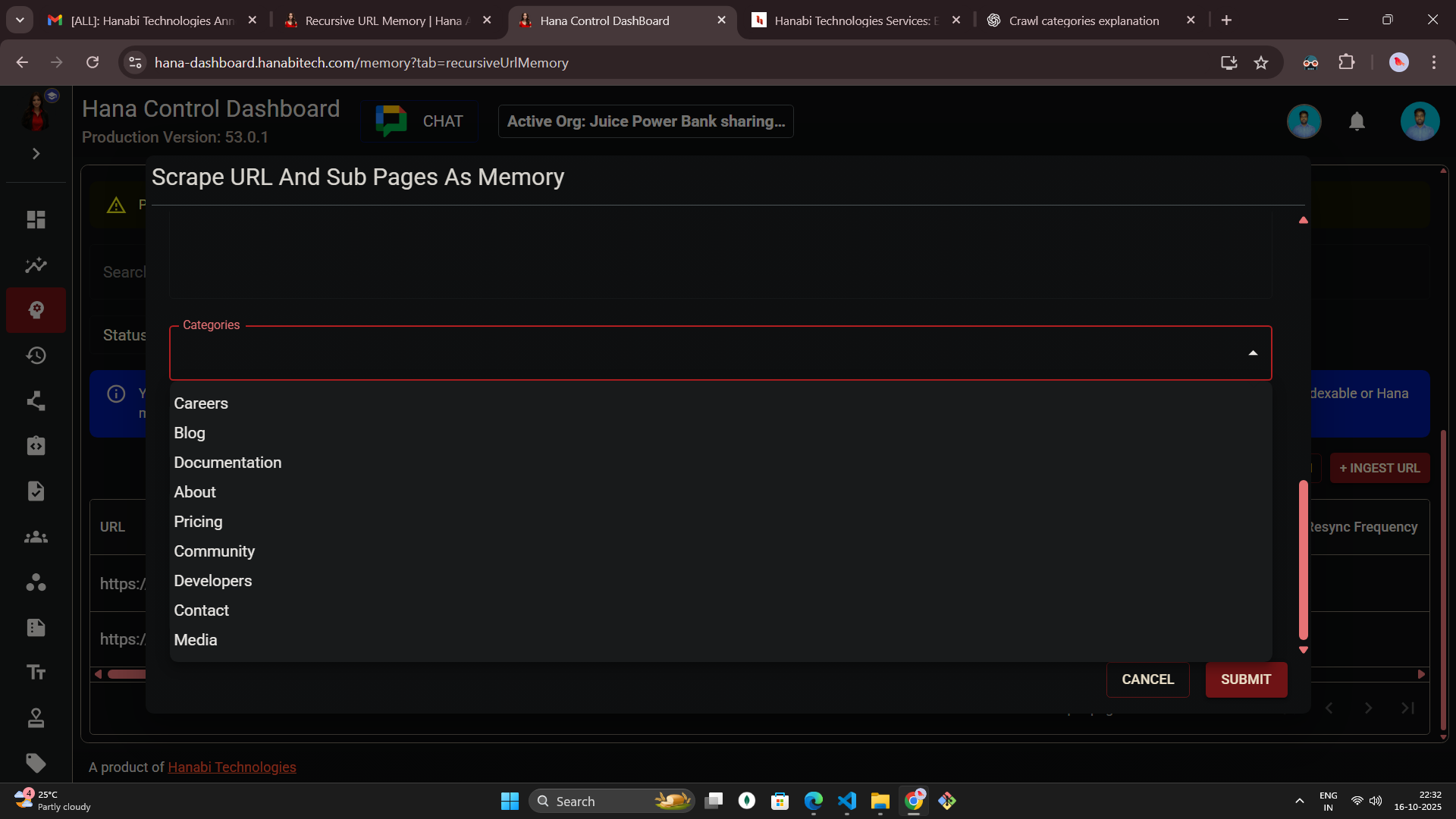Expand the sidebar with chevron arrow

point(36,154)
